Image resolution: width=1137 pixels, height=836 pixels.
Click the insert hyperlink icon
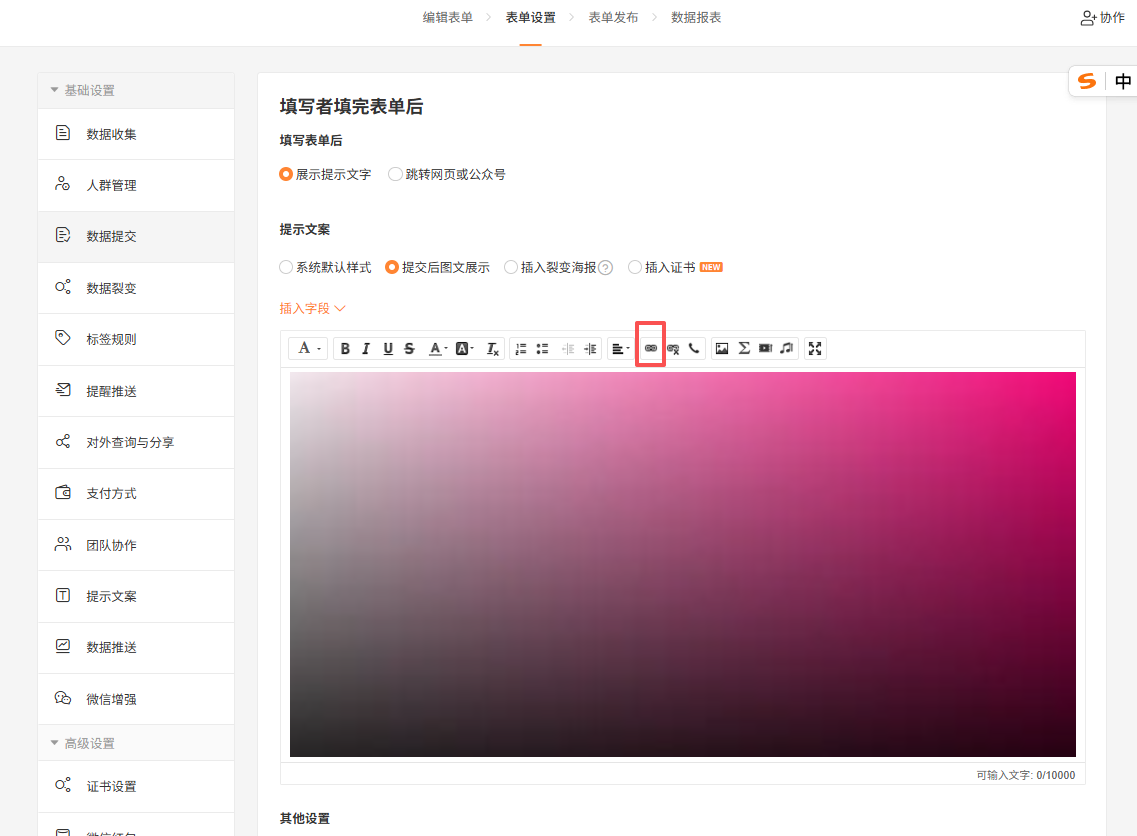(651, 348)
